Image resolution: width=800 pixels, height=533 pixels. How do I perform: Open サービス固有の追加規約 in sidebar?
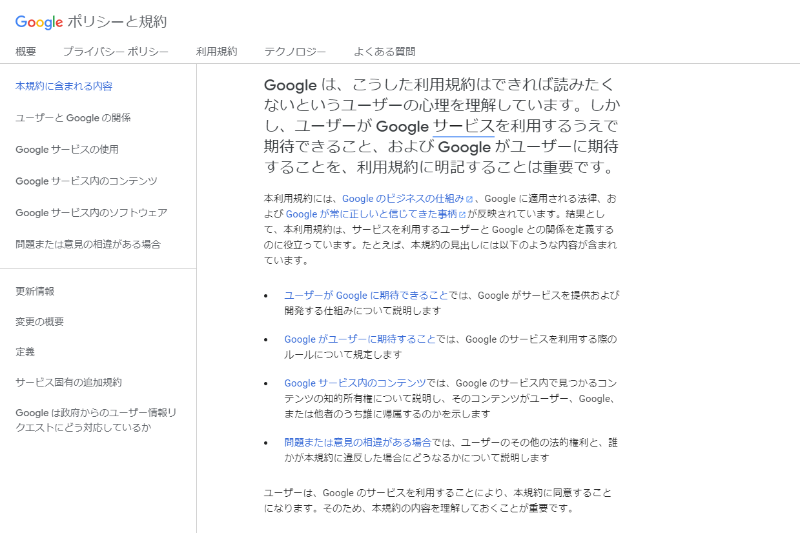[x=68, y=382]
